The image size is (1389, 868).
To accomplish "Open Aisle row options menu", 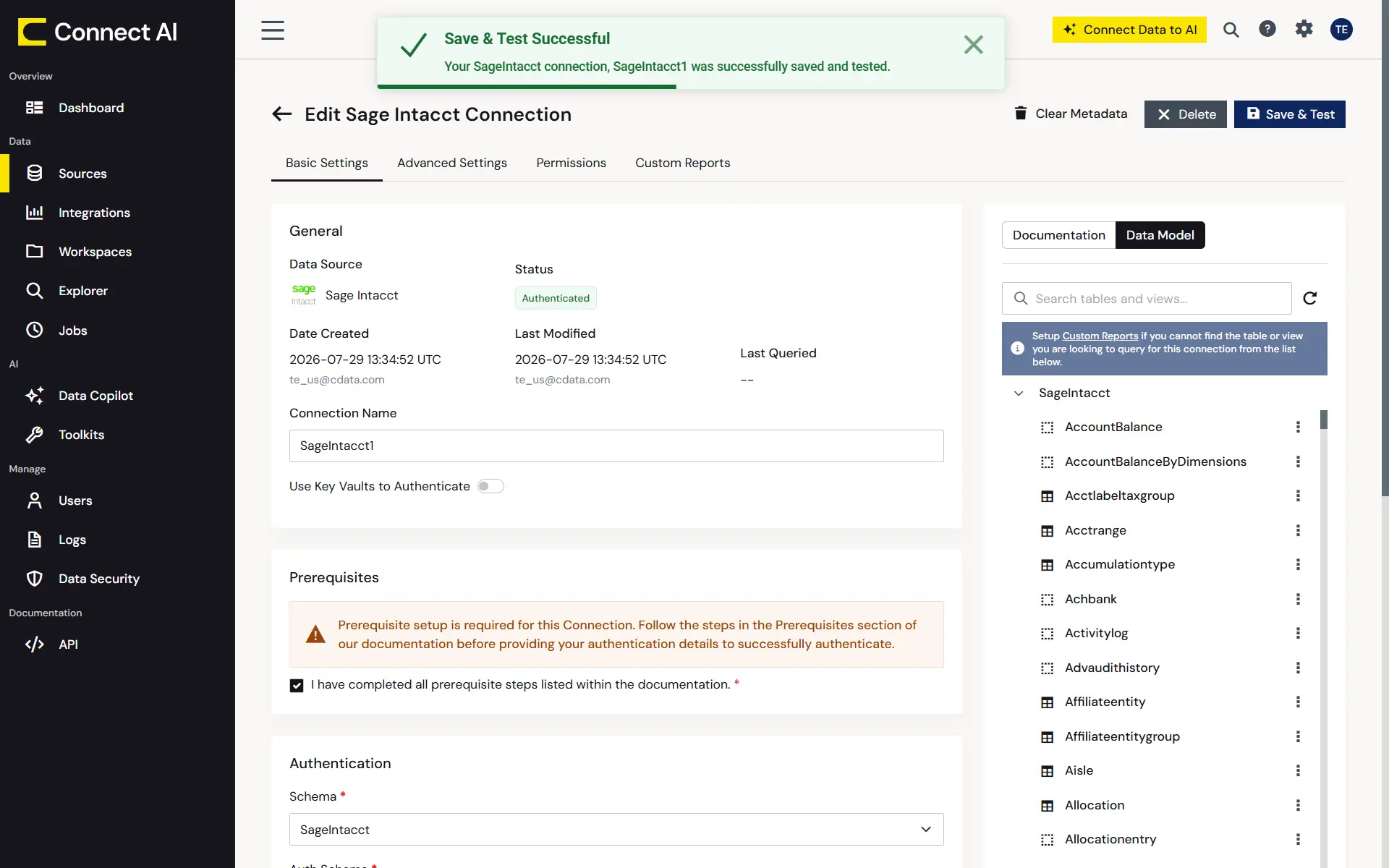I will tap(1298, 770).
